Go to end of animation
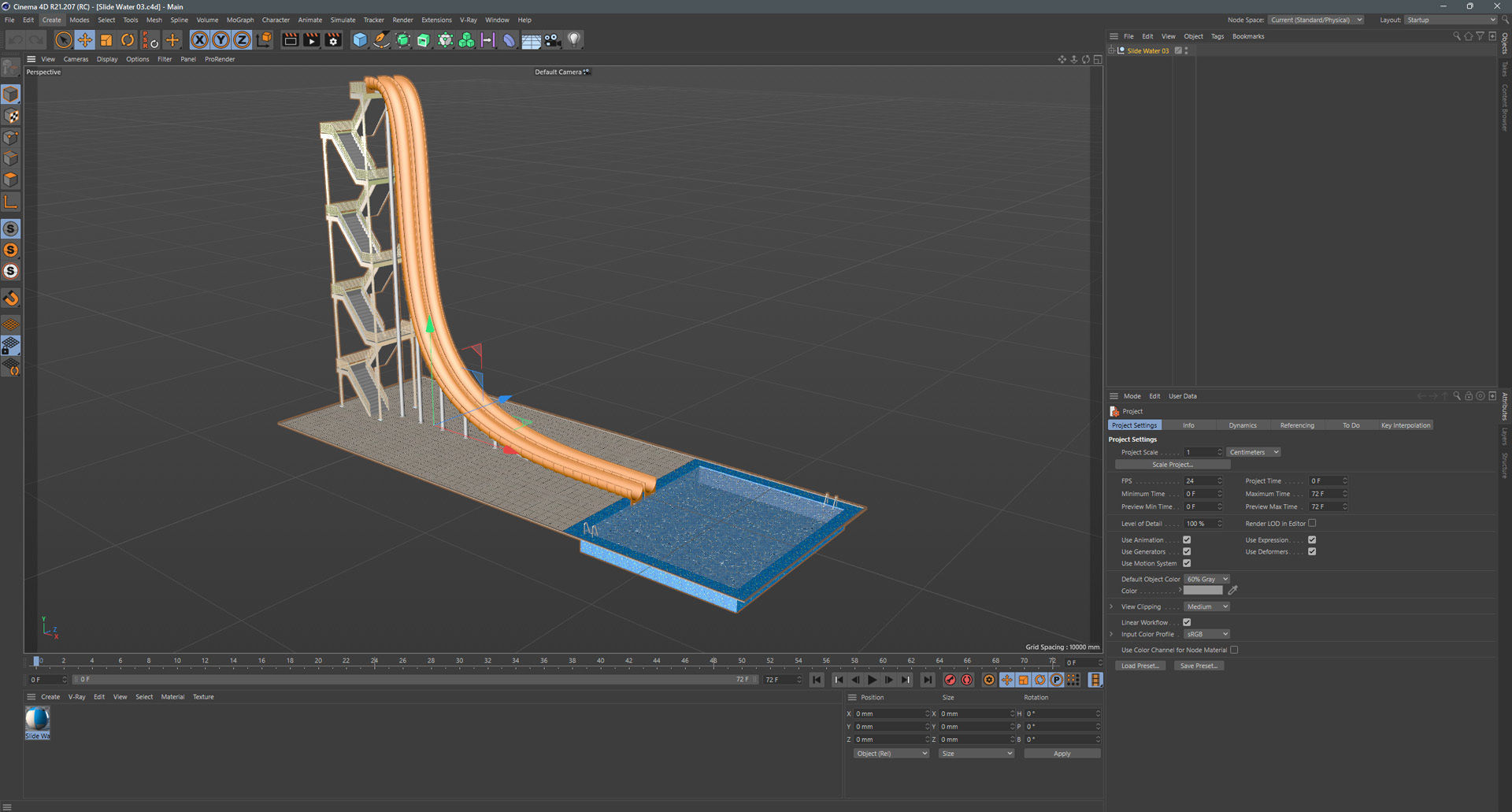 pyautogui.click(x=928, y=680)
